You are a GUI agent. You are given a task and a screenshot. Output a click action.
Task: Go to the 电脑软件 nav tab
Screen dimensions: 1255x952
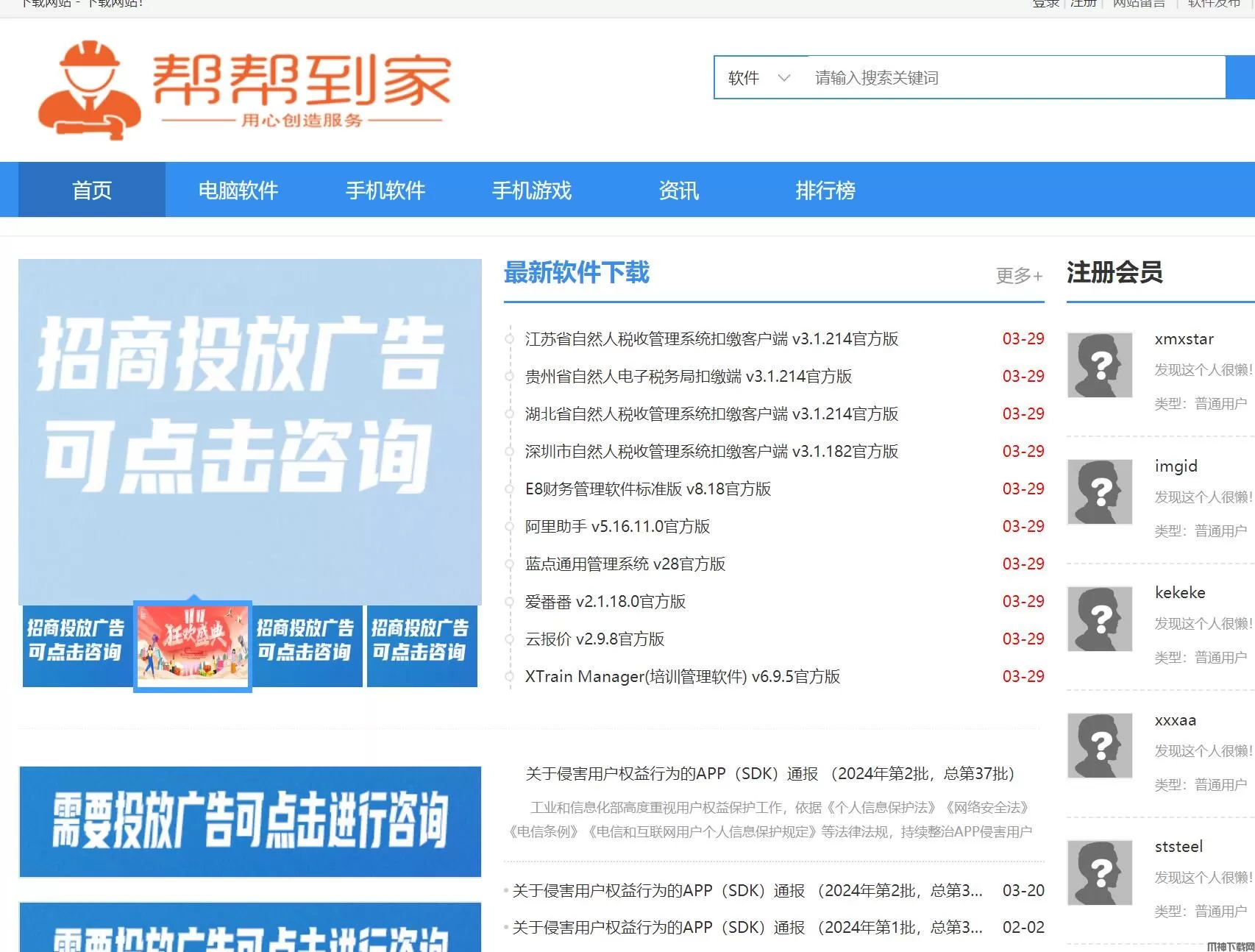pyautogui.click(x=238, y=191)
